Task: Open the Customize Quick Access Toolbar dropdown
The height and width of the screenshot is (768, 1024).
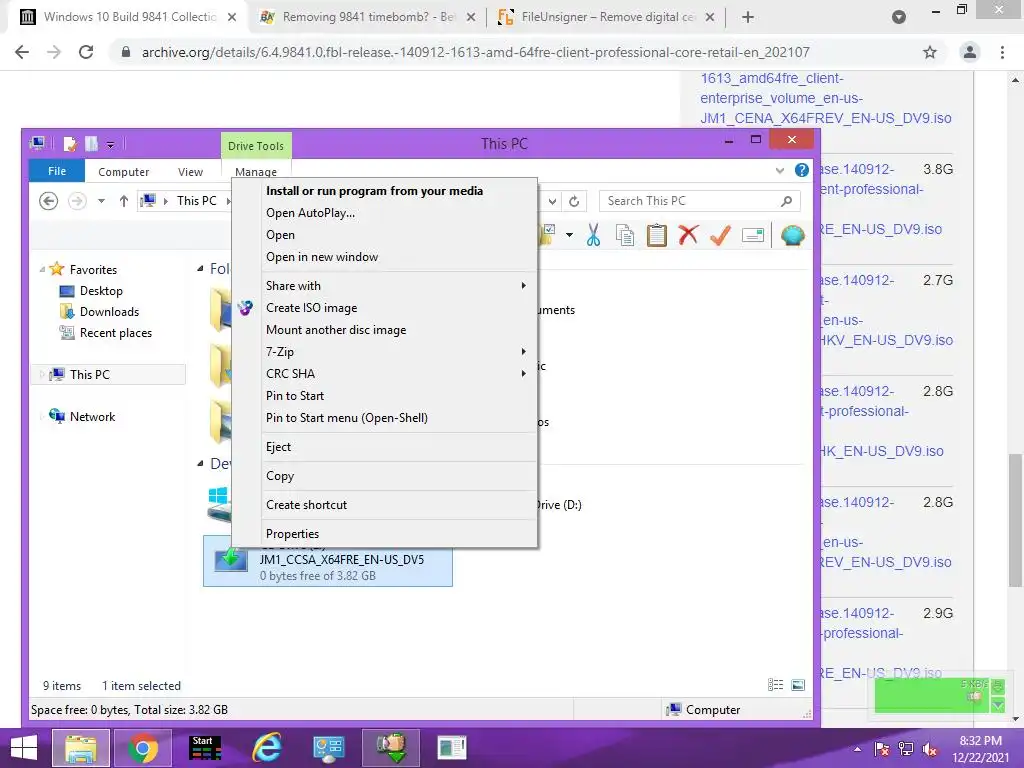Action: pyautogui.click(x=110, y=144)
